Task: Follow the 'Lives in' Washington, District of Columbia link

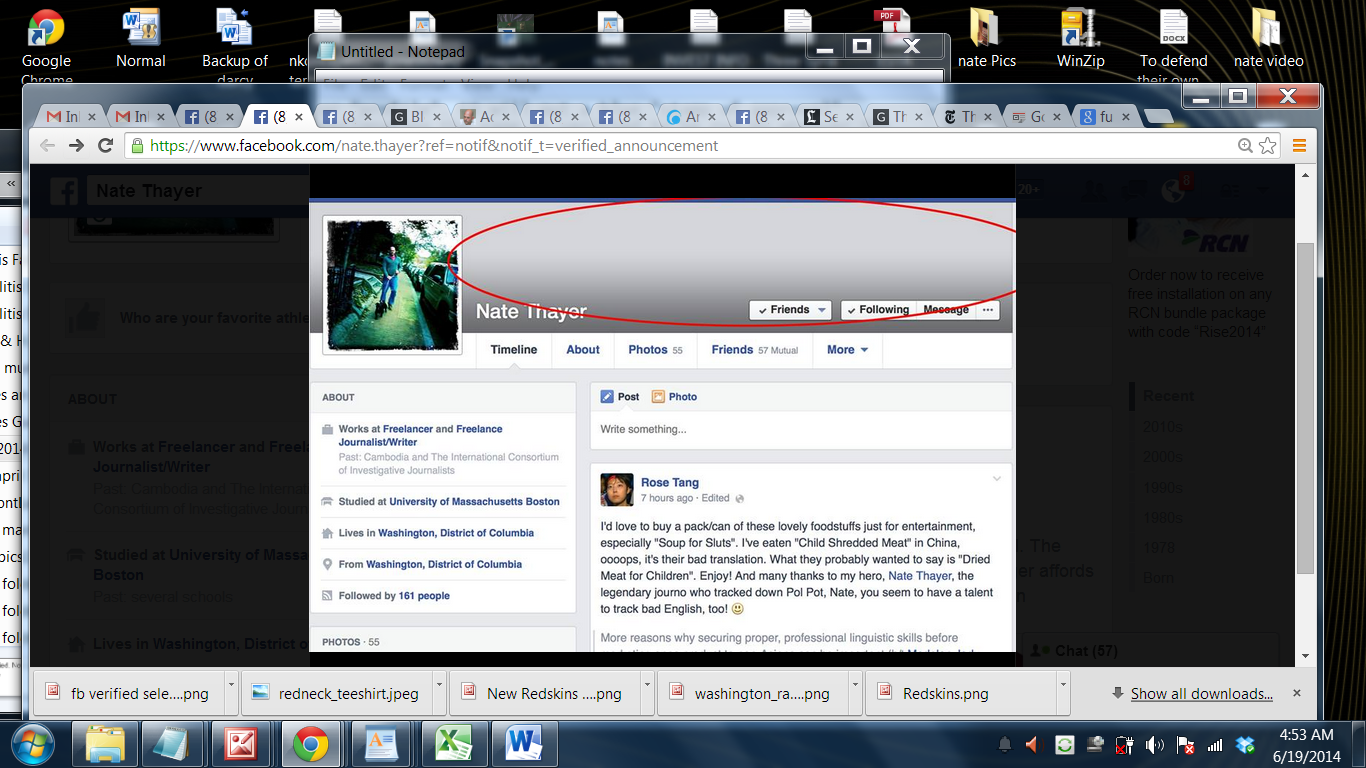Action: tap(456, 533)
